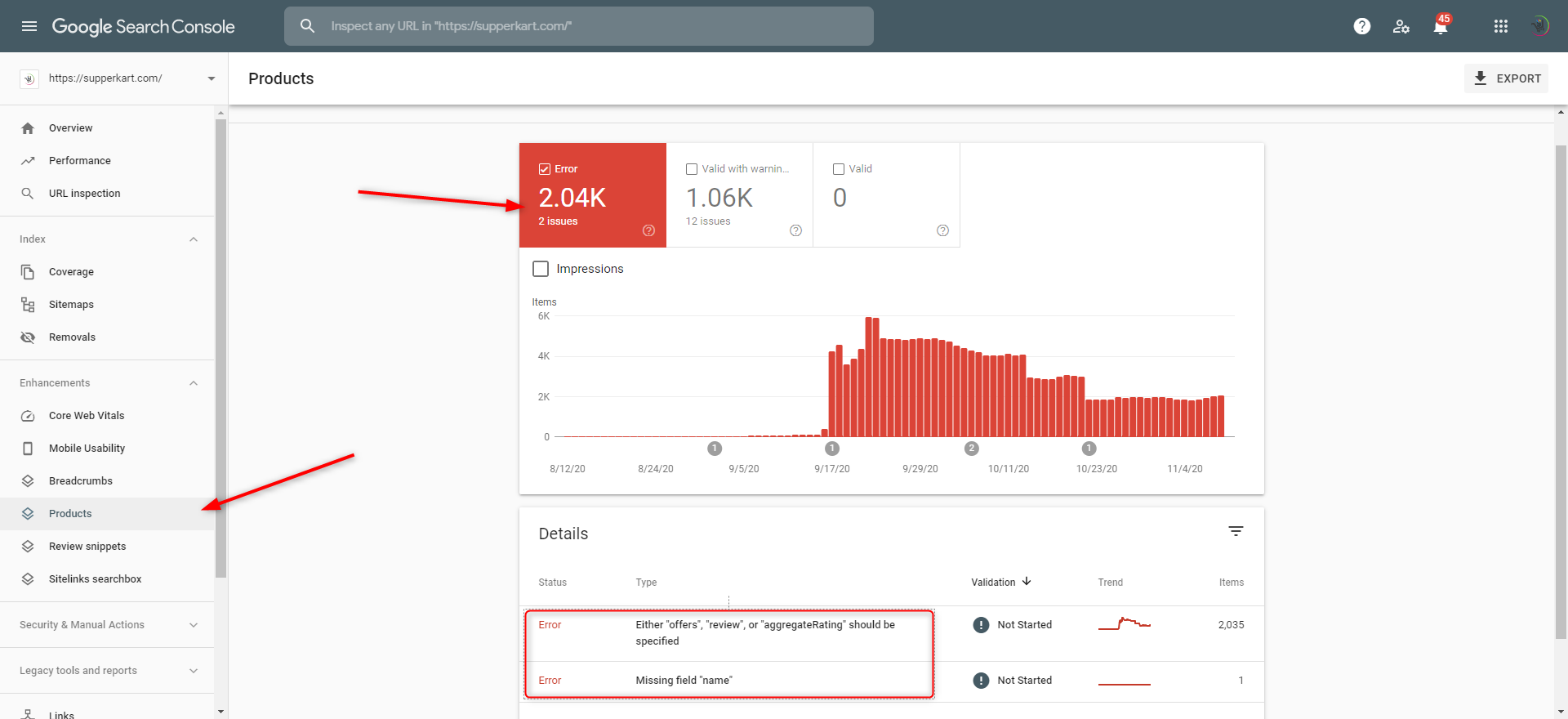
Task: Check the Impressions checkbox
Action: [x=541, y=269]
